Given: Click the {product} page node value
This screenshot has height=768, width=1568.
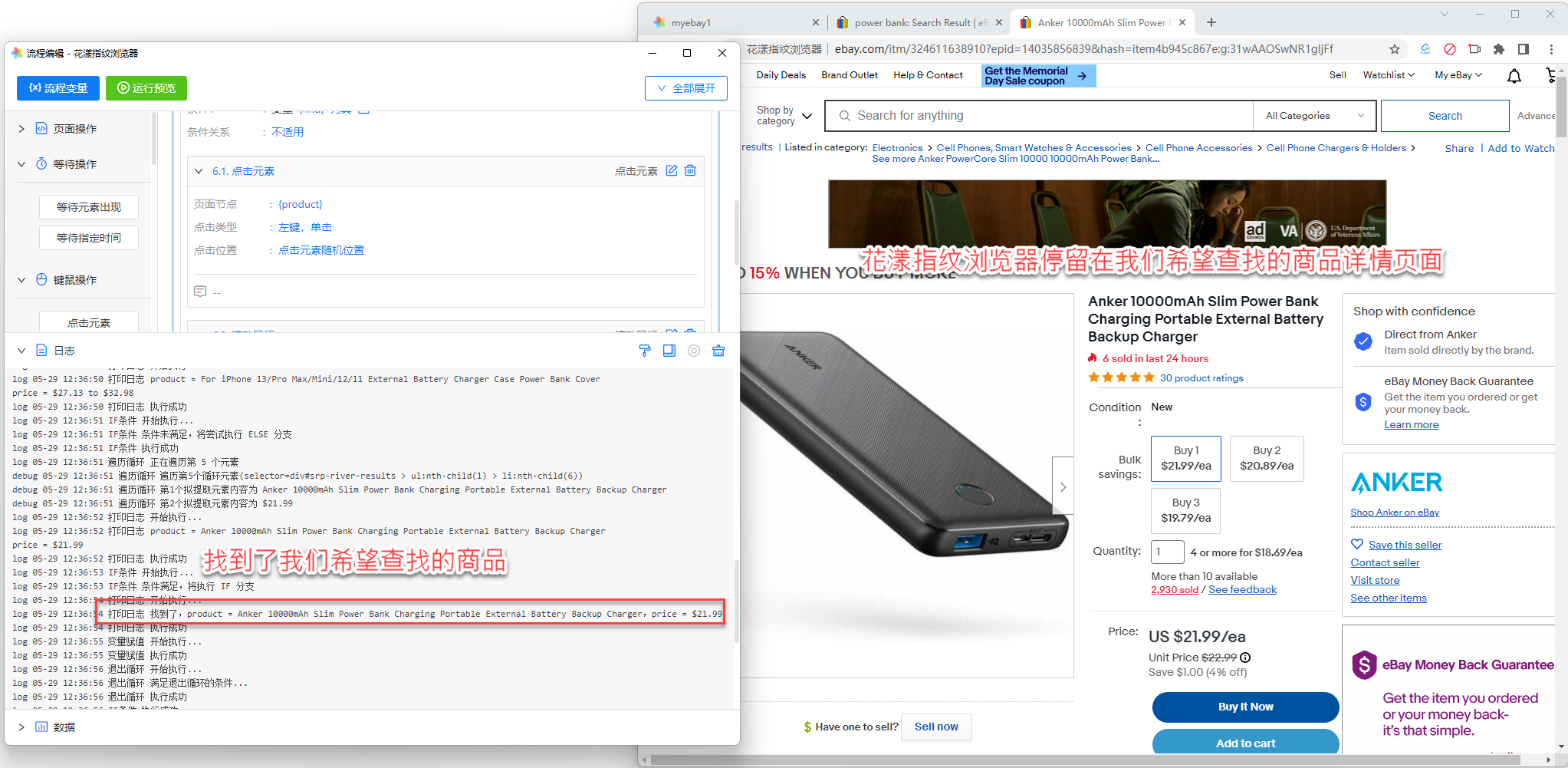Looking at the screenshot, I should click(x=300, y=204).
